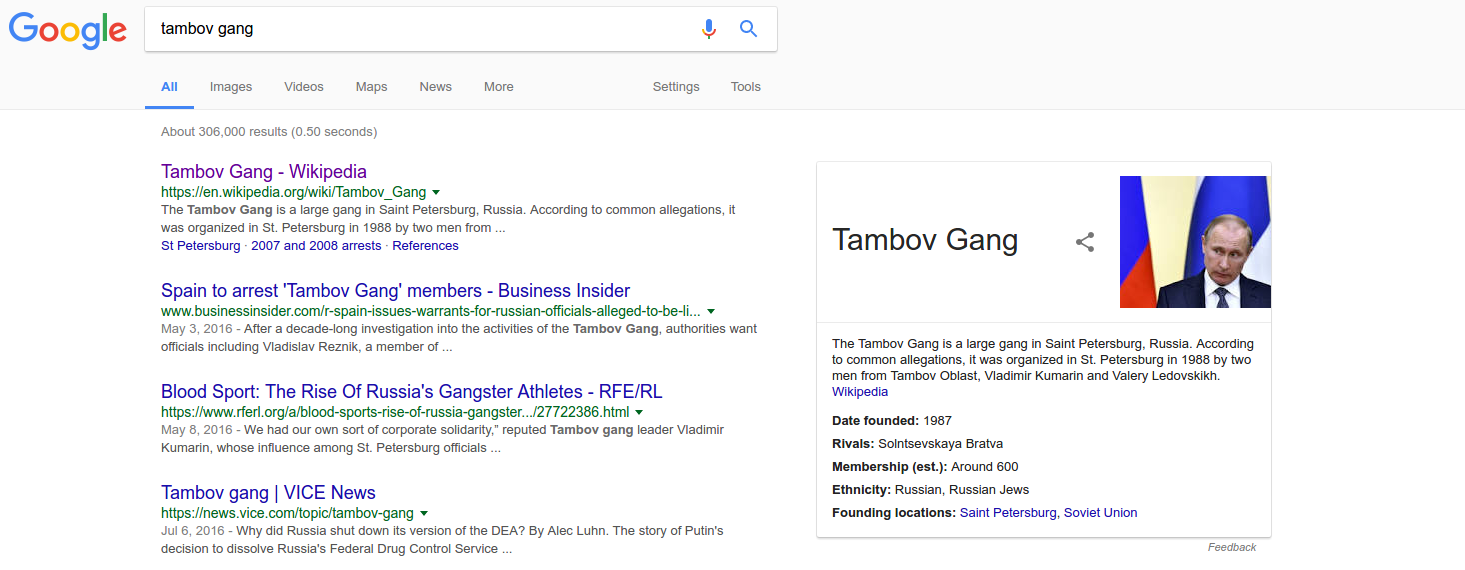
Task: Click the "Rivals: Solntsevskaya Bratva" row
Action: click(917, 444)
